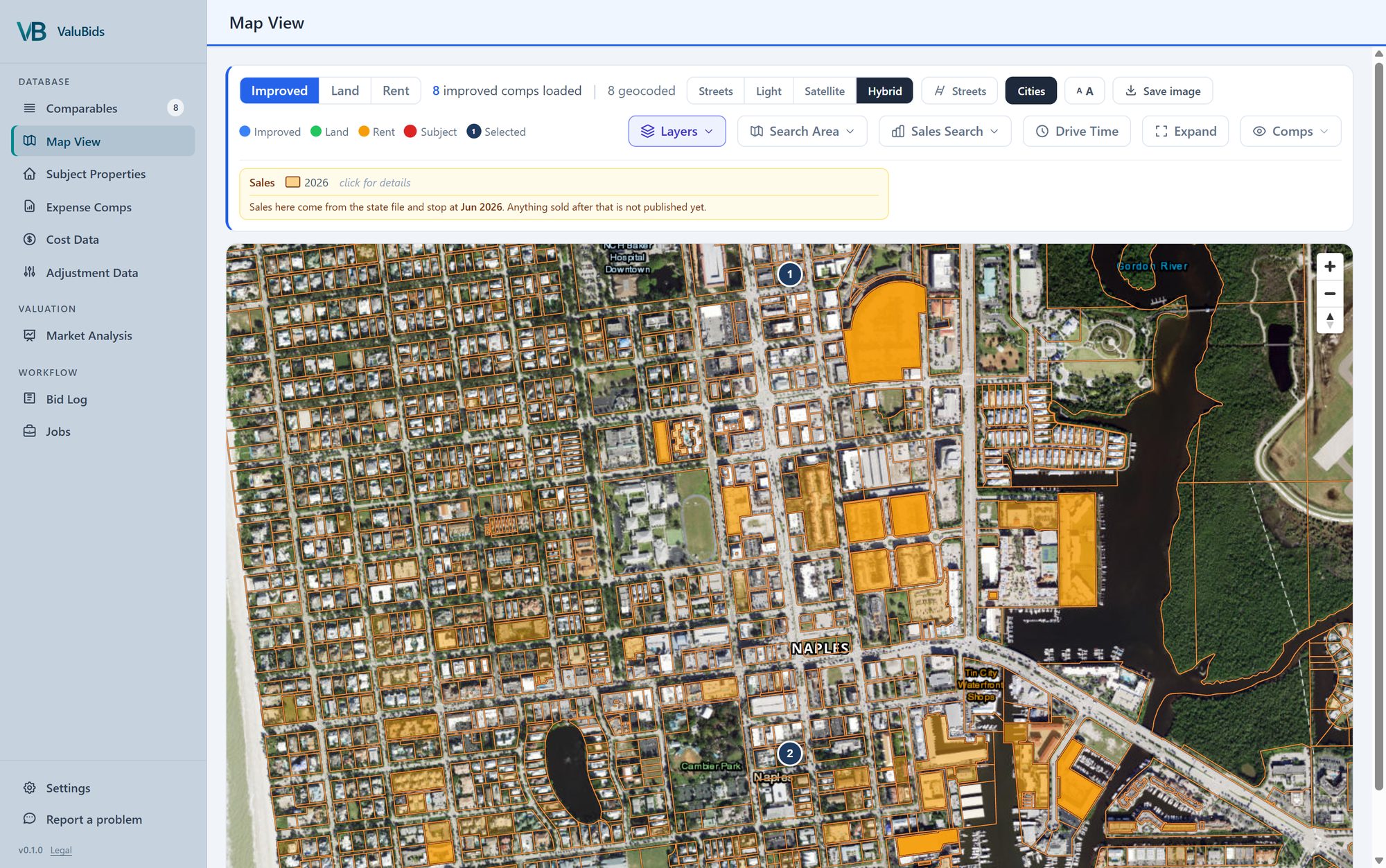
Task: Click the Expense Comps document icon
Action: click(29, 206)
